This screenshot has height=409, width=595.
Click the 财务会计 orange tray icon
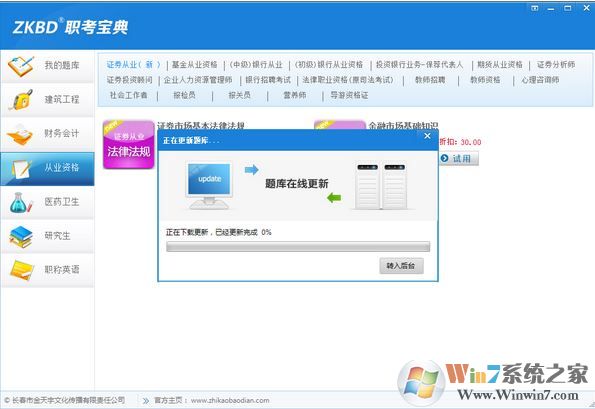click(x=20, y=134)
